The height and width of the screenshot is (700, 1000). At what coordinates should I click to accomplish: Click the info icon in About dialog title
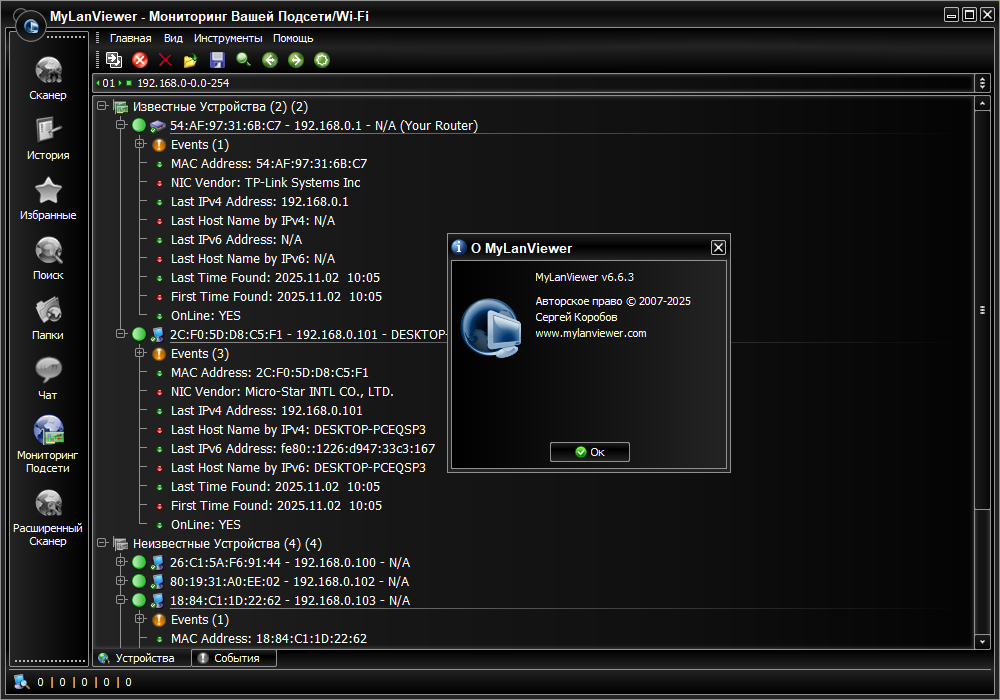pyautogui.click(x=459, y=247)
